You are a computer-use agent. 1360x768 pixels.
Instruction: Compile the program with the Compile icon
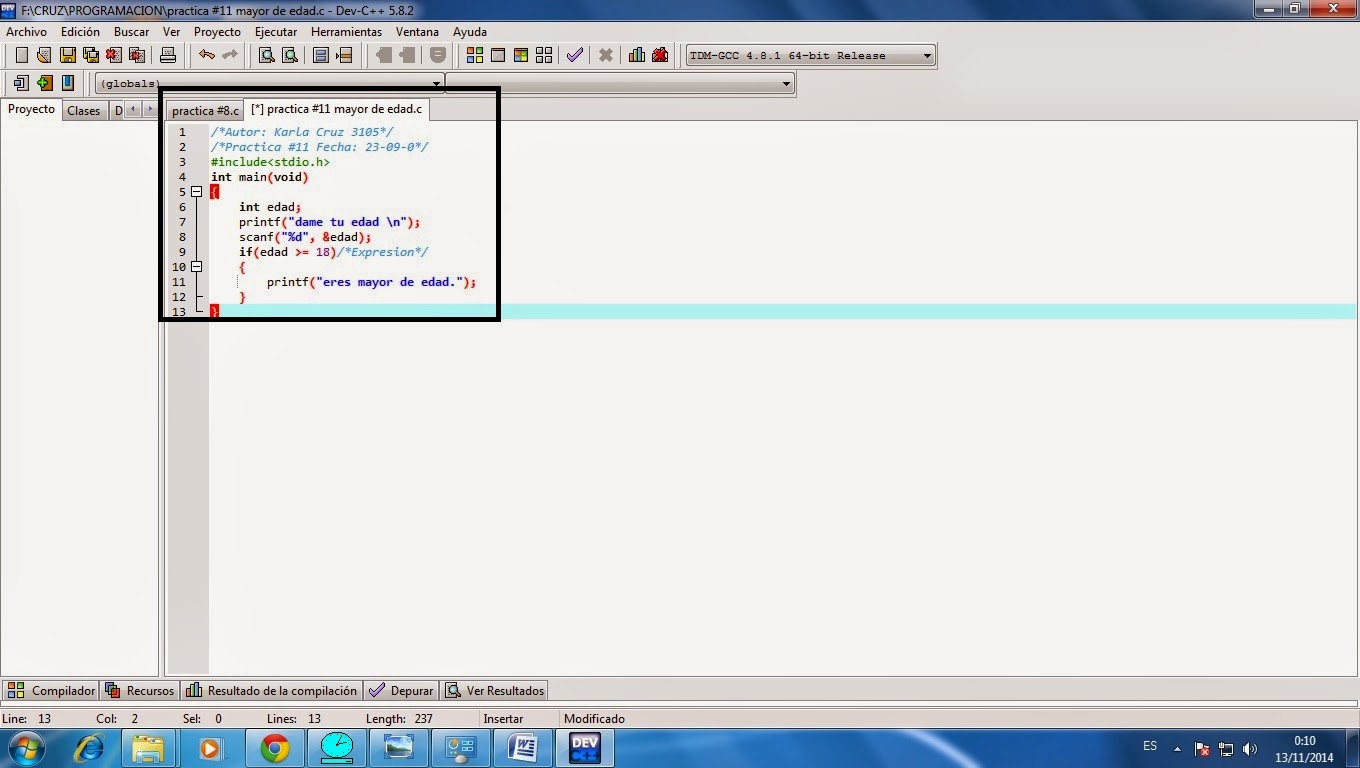(x=474, y=55)
